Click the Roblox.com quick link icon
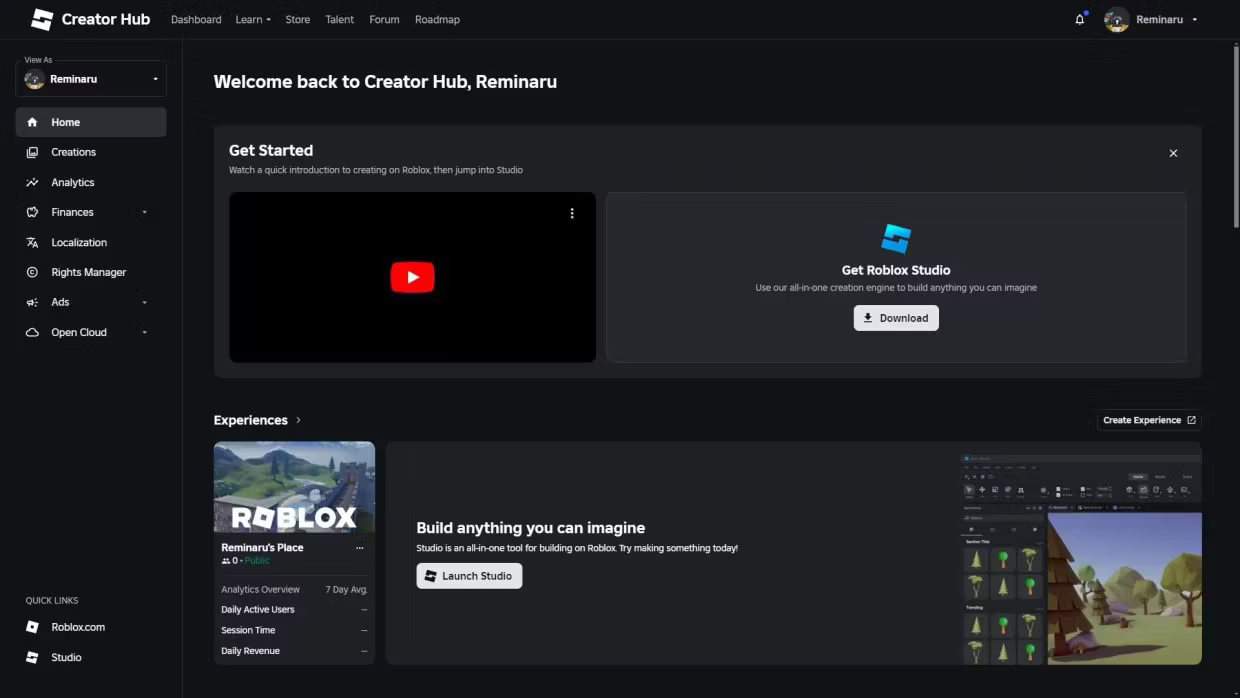Viewport: 1240px width, 698px height. (x=33, y=627)
